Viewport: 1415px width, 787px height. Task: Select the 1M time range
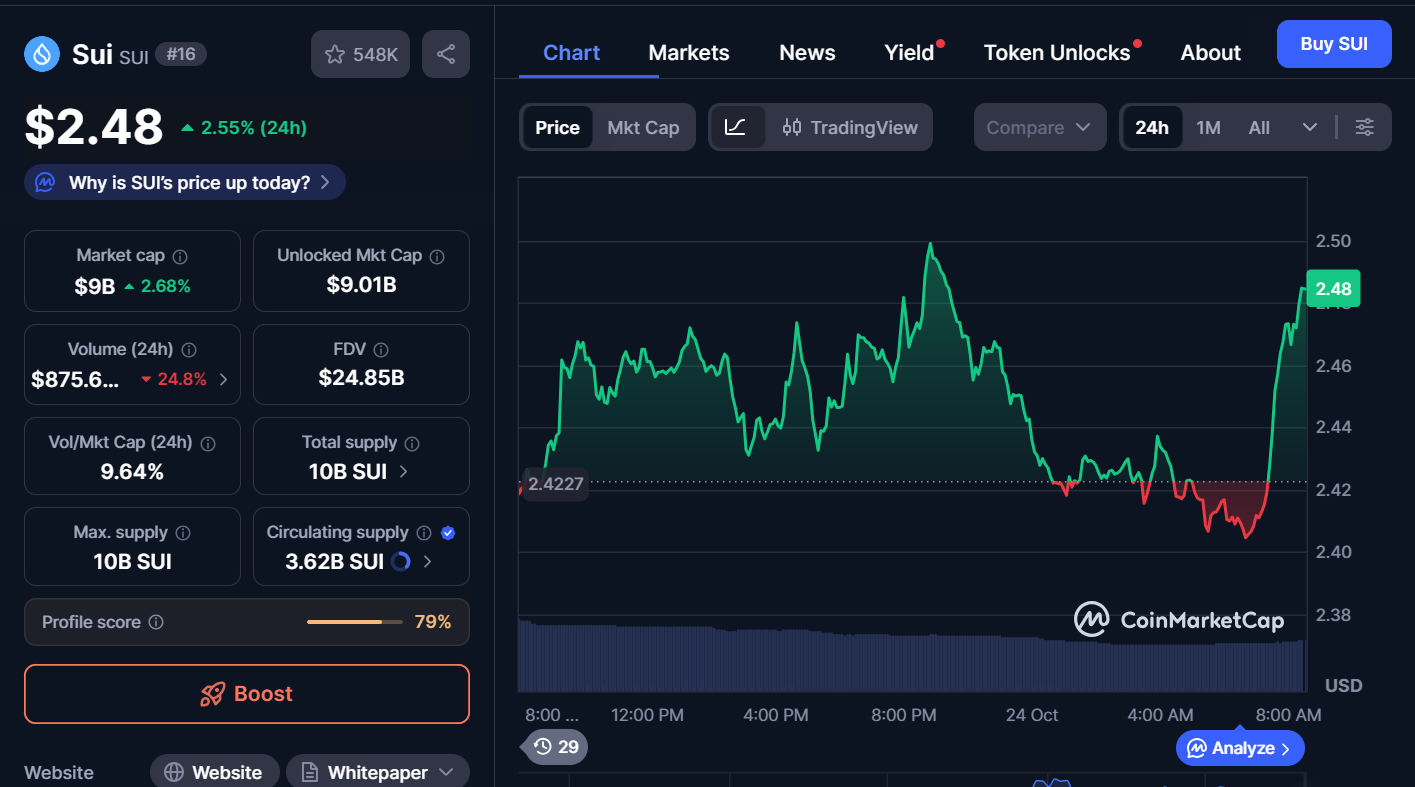(1208, 128)
